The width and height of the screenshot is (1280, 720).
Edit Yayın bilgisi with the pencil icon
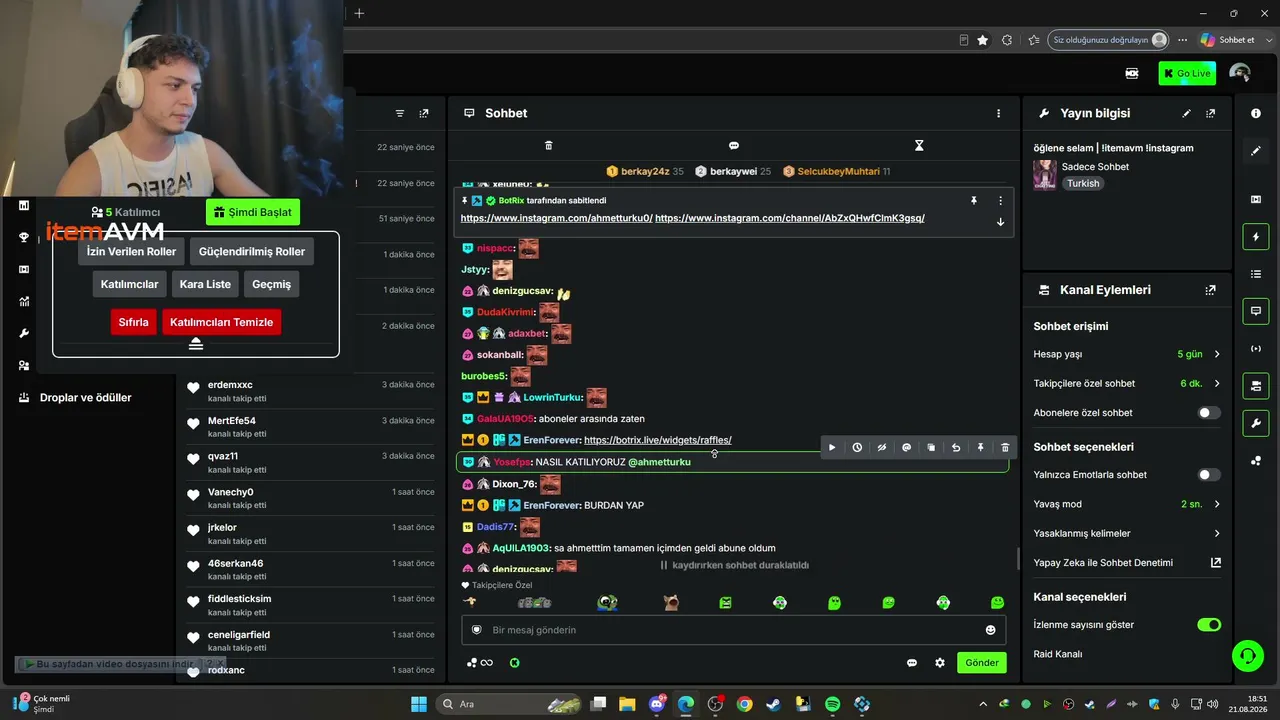tap(1187, 114)
